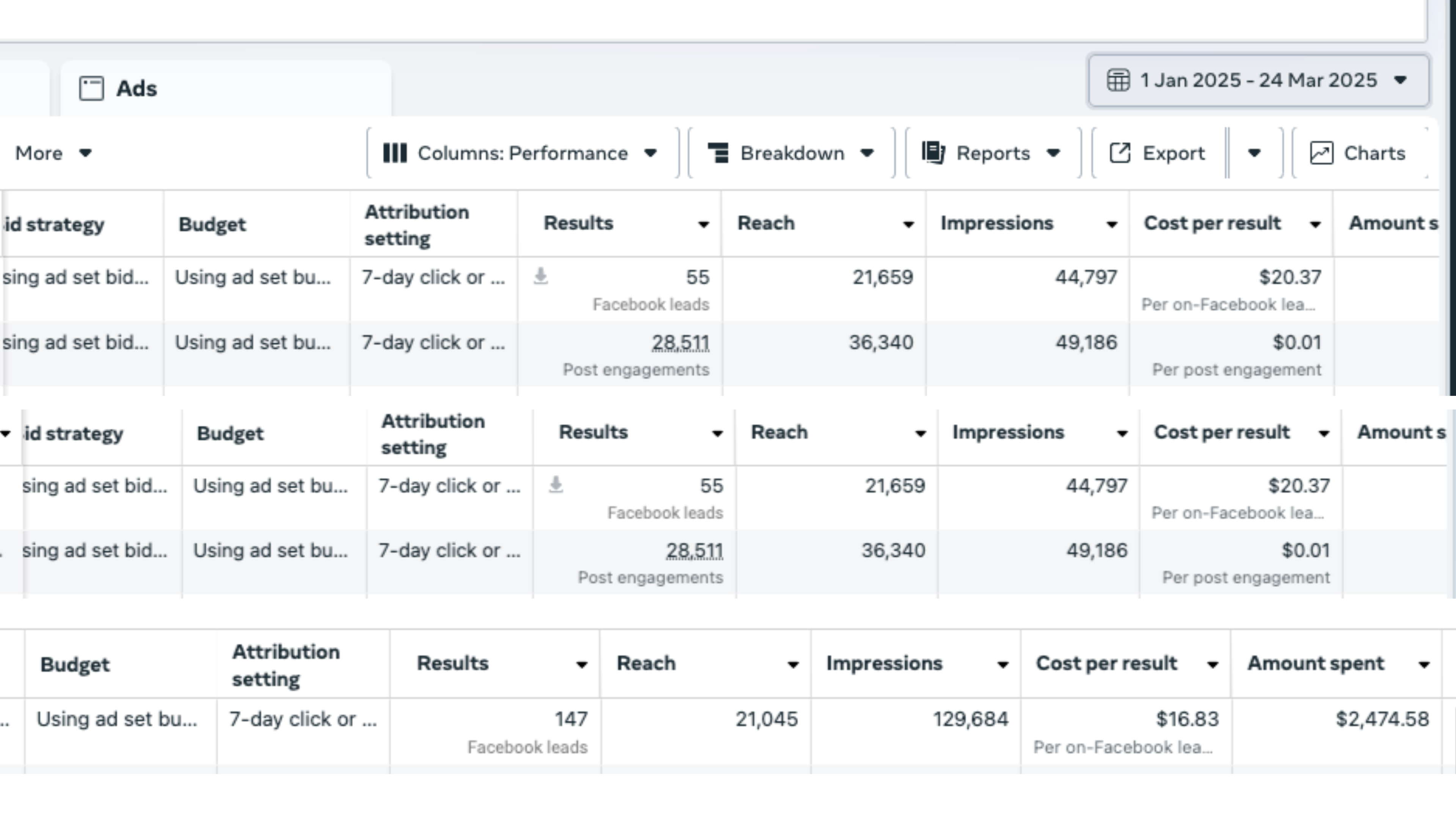Open the Results column sort arrow in top table
Image resolution: width=1456 pixels, height=819 pixels.
(x=703, y=224)
